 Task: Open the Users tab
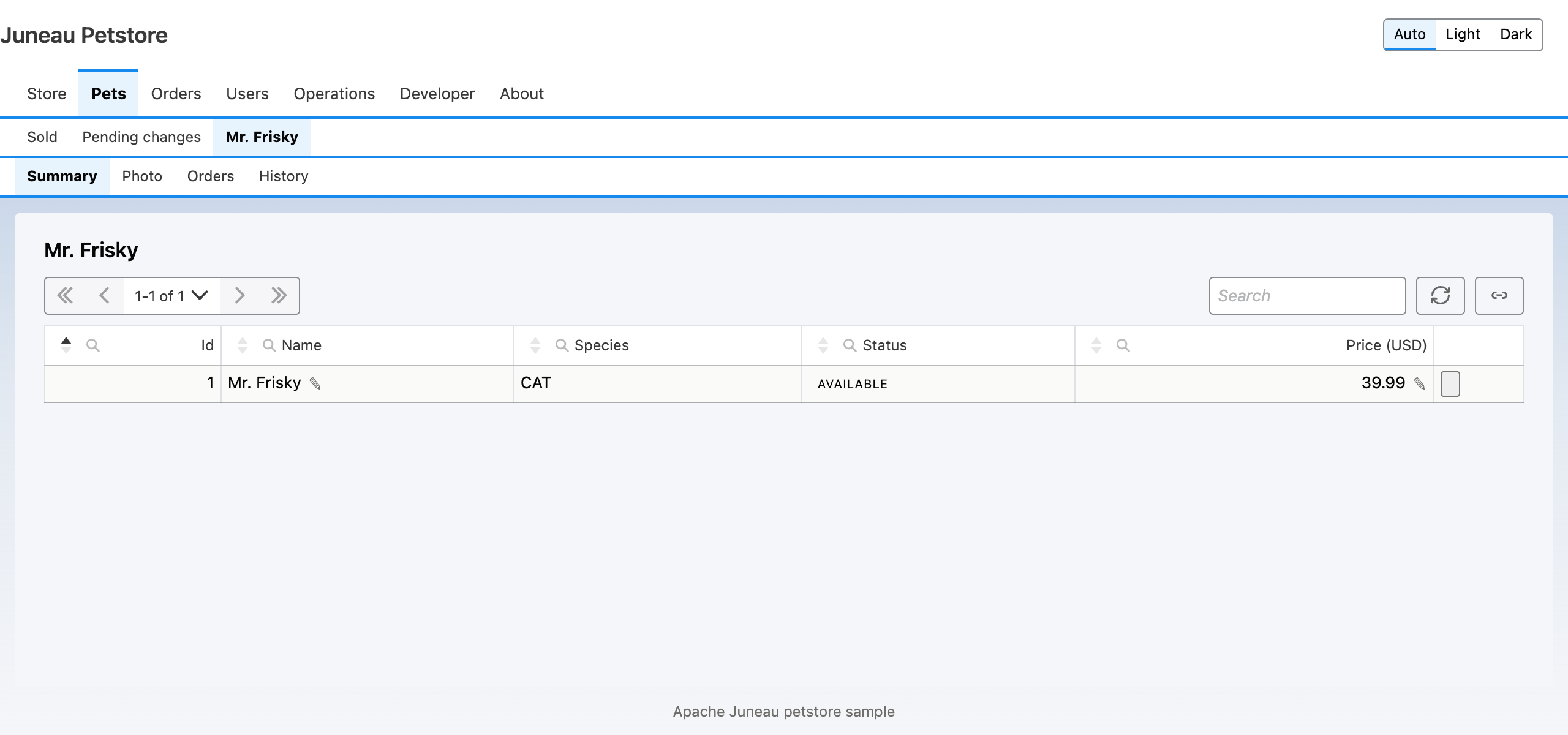point(247,94)
